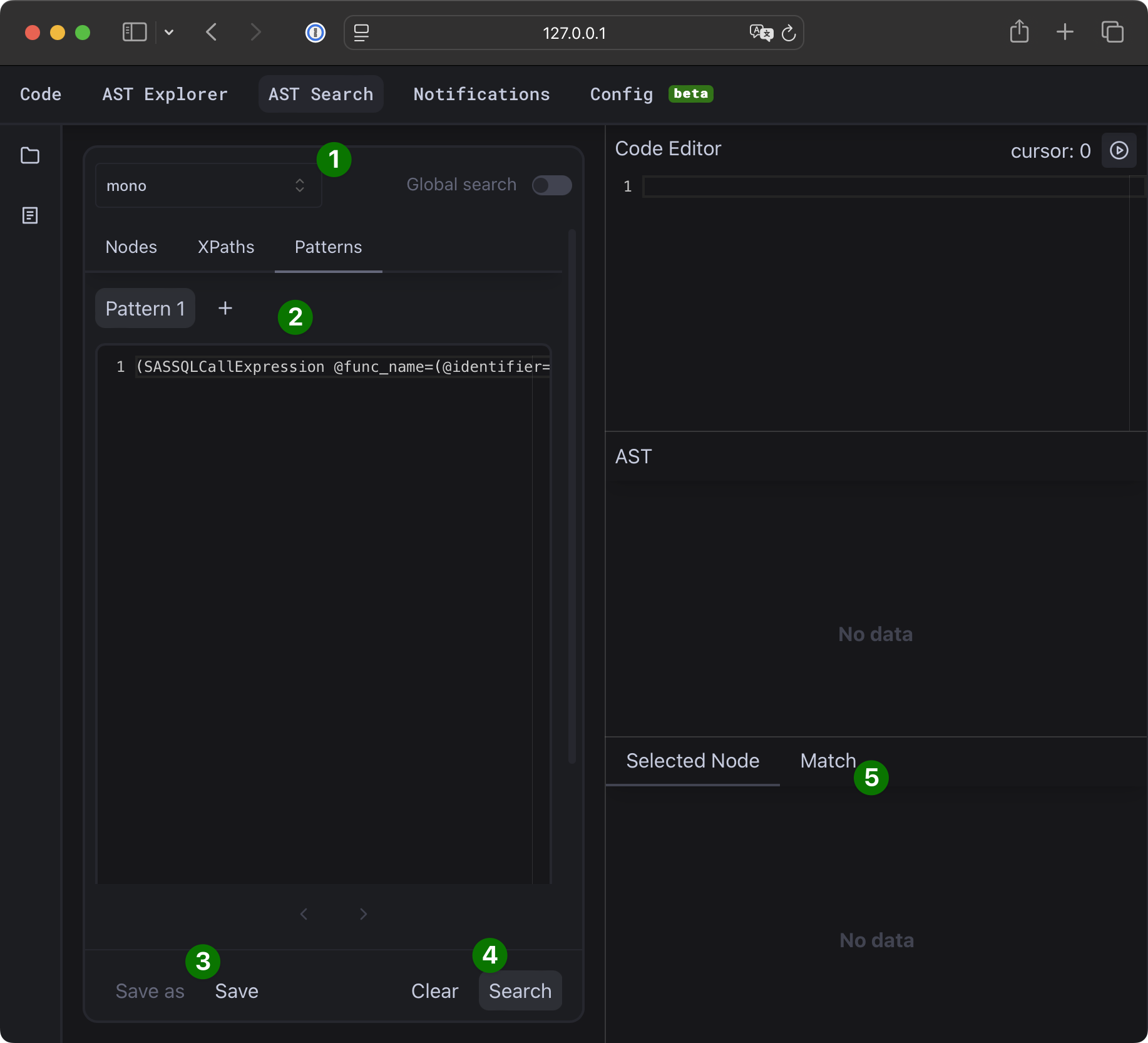This screenshot has width=1148, height=1043.
Task: Switch to the Nodes tab
Action: click(x=131, y=247)
